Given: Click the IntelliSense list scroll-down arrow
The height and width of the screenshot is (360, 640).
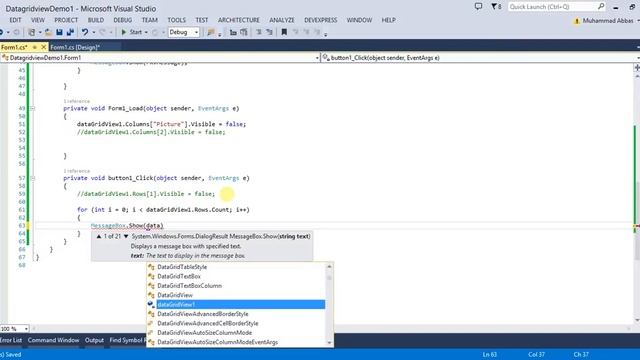Looking at the screenshot, I should pyautogui.click(x=329, y=343).
